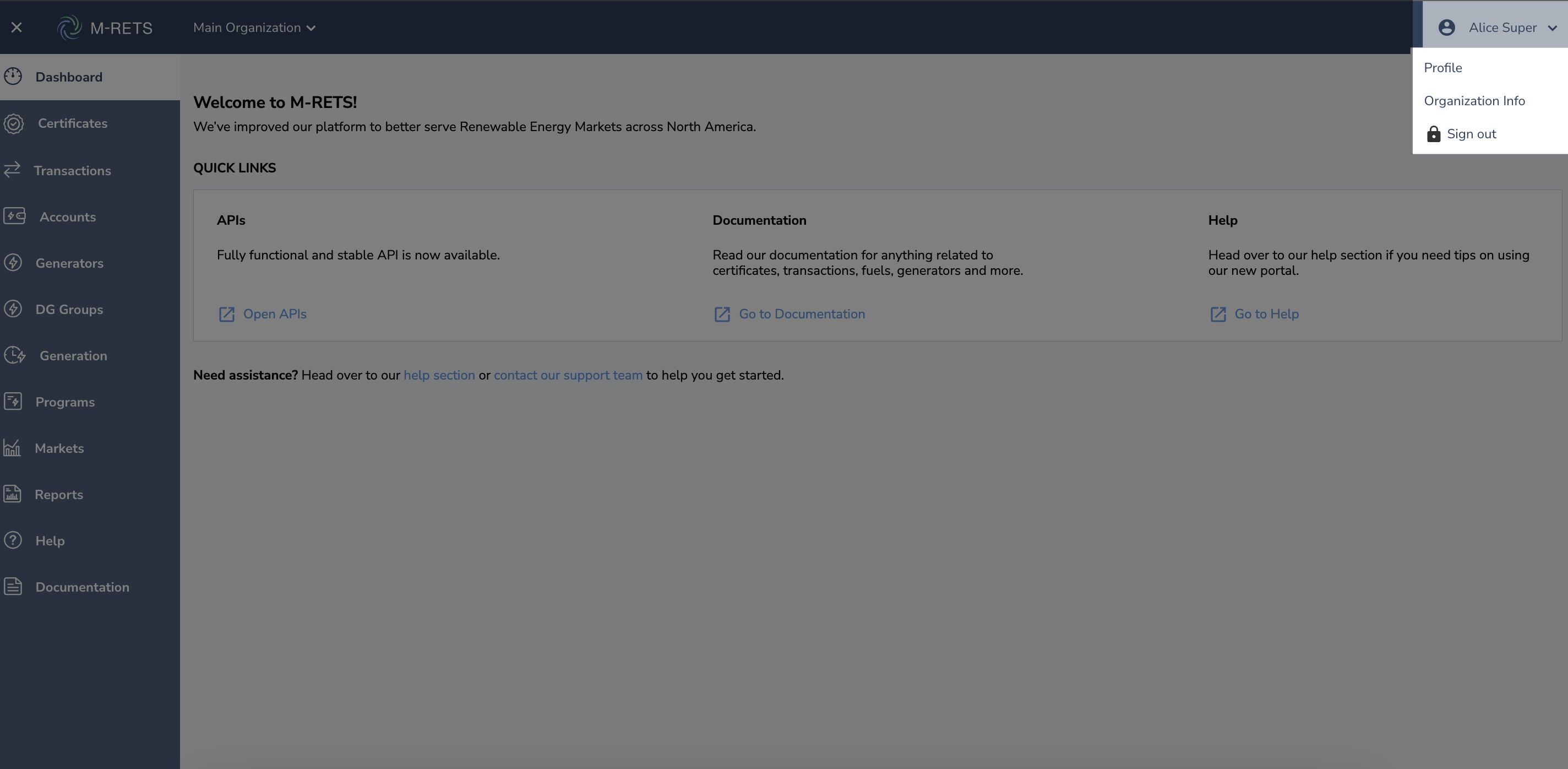Click the Markets chart icon

(x=12, y=448)
